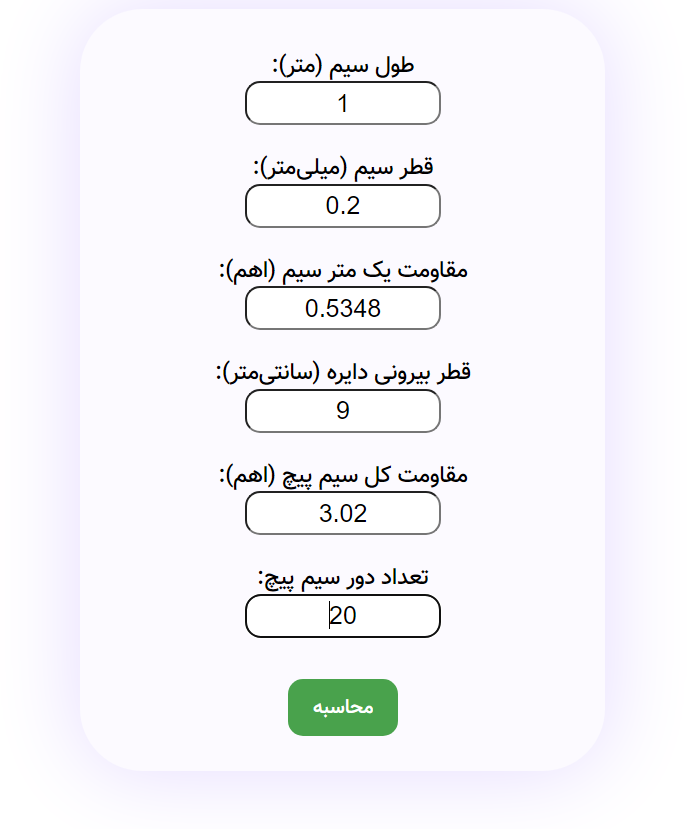The width and height of the screenshot is (699, 829).
Task: Click the قطر سیم (میلی‌متر) label
Action: [343, 168]
